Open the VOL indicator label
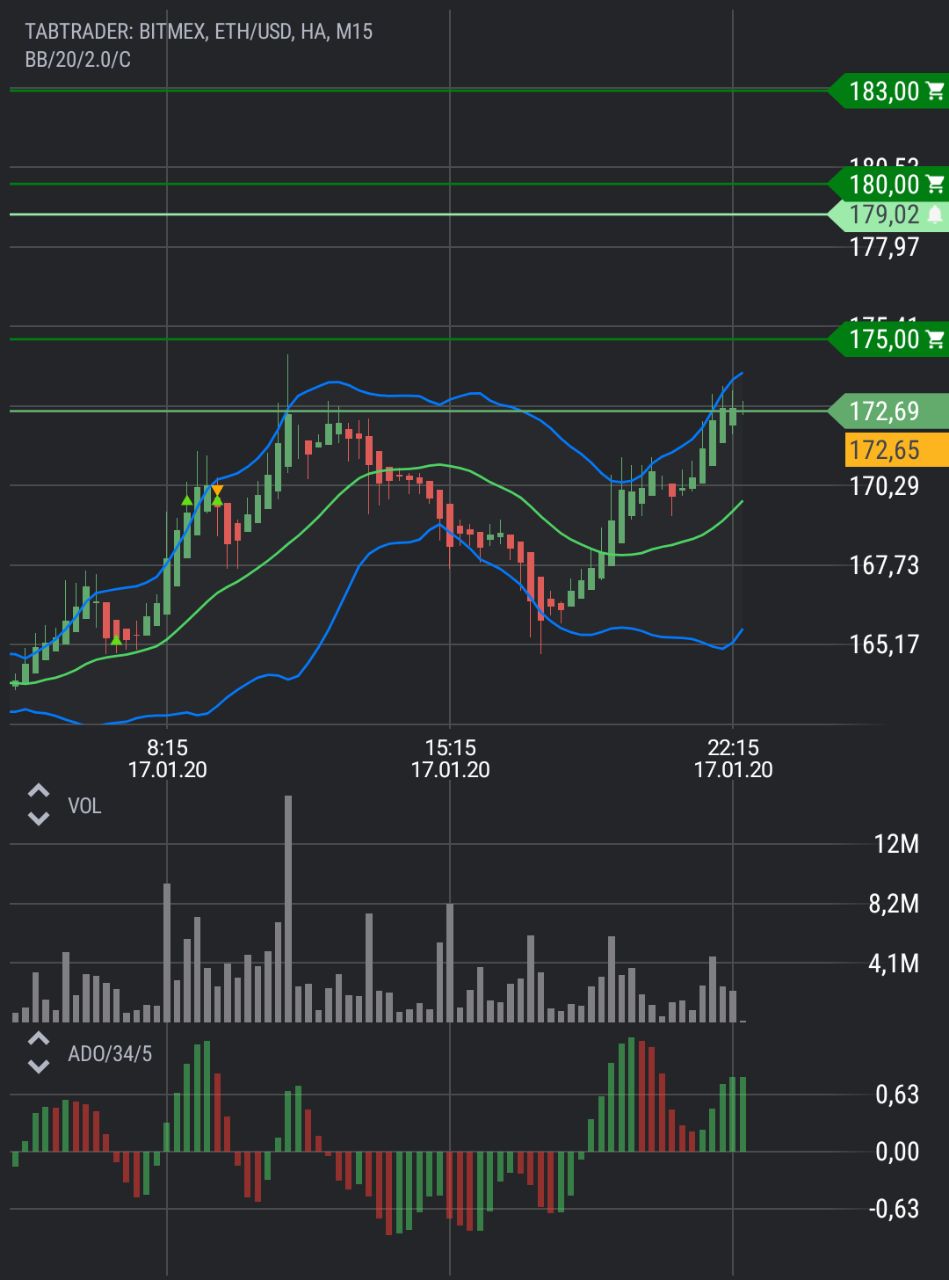 (84, 806)
